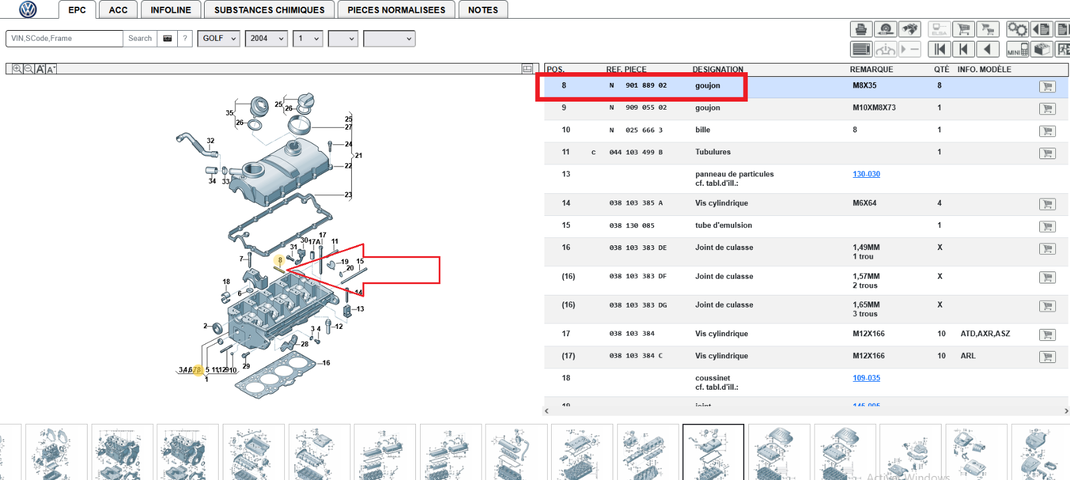Open settings with the gears icon

(x=1017, y=29)
